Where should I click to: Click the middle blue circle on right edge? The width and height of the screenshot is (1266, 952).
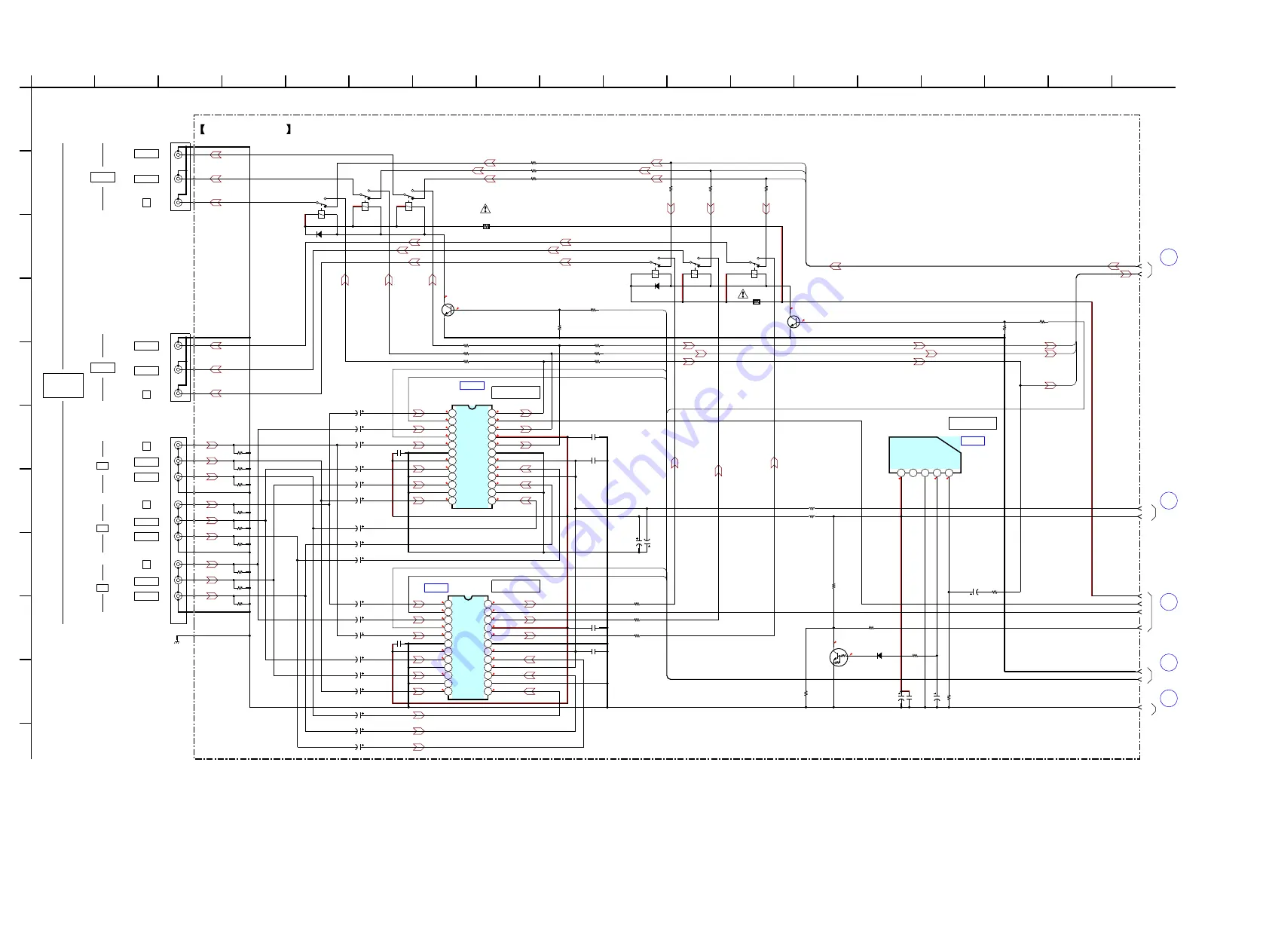coord(1169,602)
